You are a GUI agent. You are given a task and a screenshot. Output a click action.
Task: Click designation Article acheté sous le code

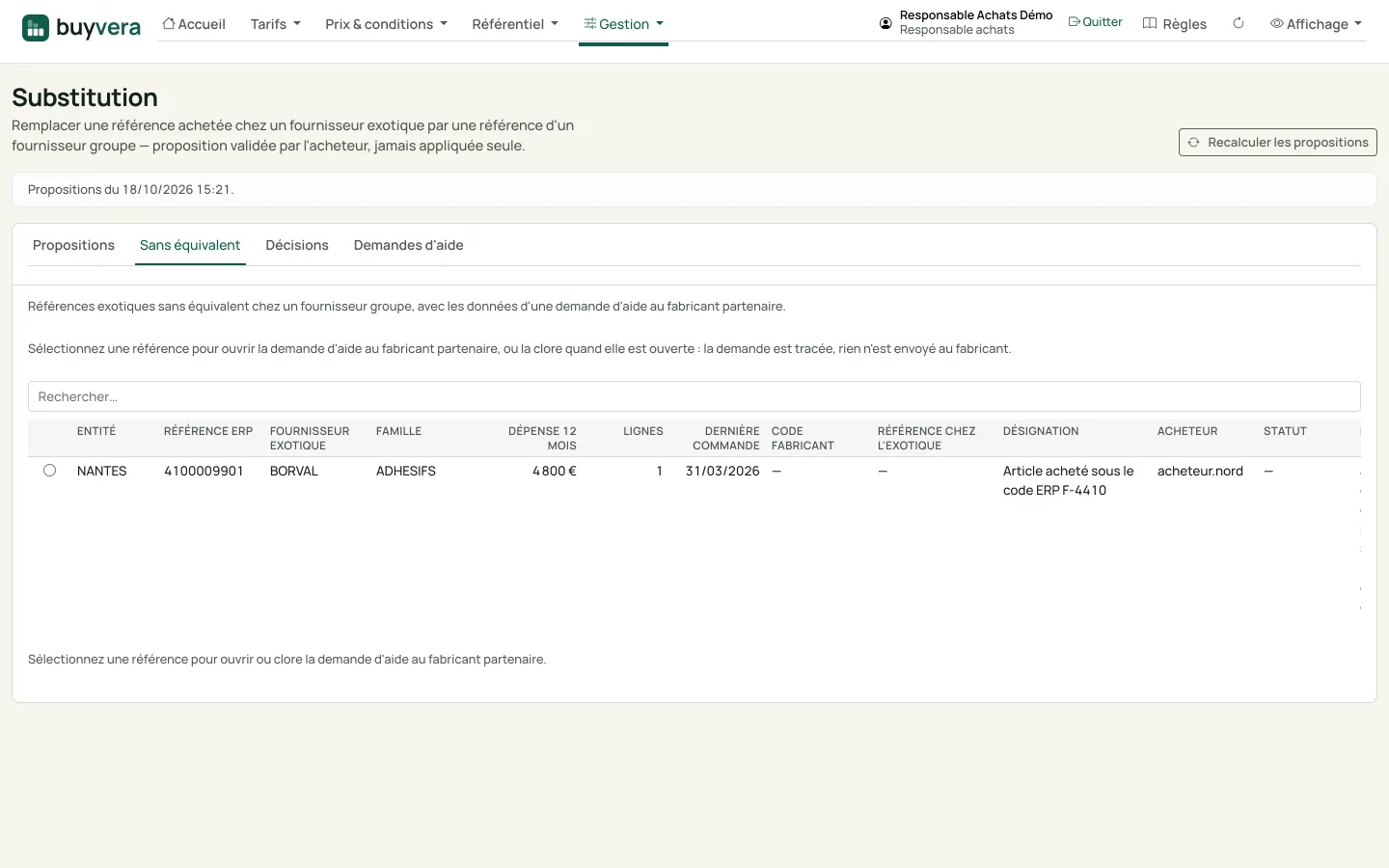click(x=1069, y=480)
